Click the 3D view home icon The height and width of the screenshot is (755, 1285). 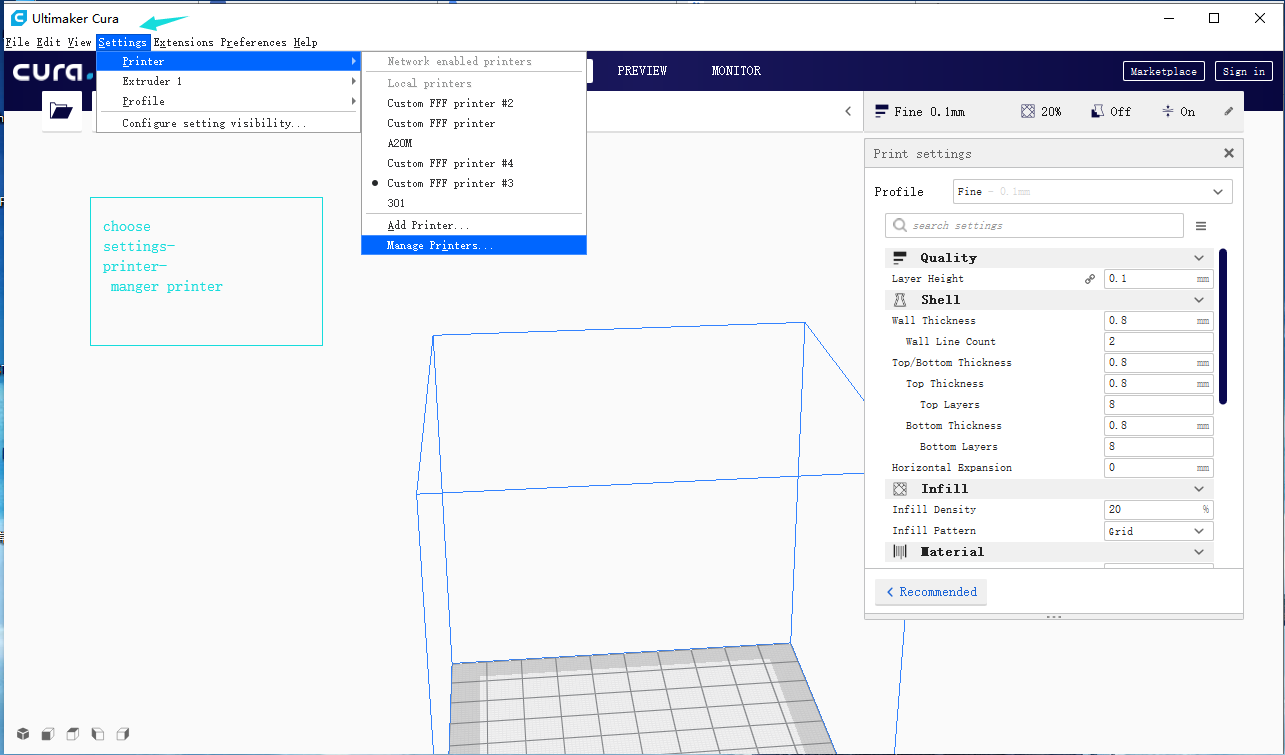coord(22,734)
